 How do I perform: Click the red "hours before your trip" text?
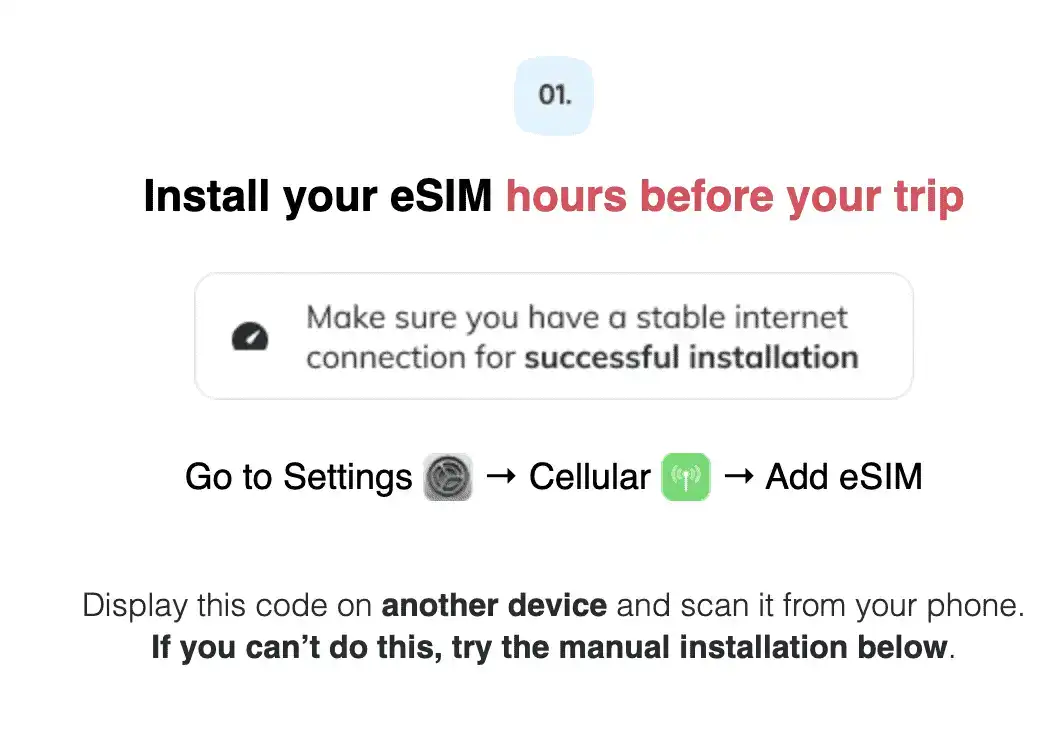pyautogui.click(x=734, y=196)
